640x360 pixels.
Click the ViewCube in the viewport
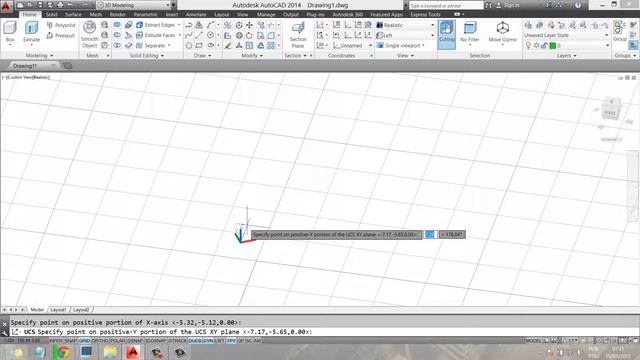click(611, 110)
